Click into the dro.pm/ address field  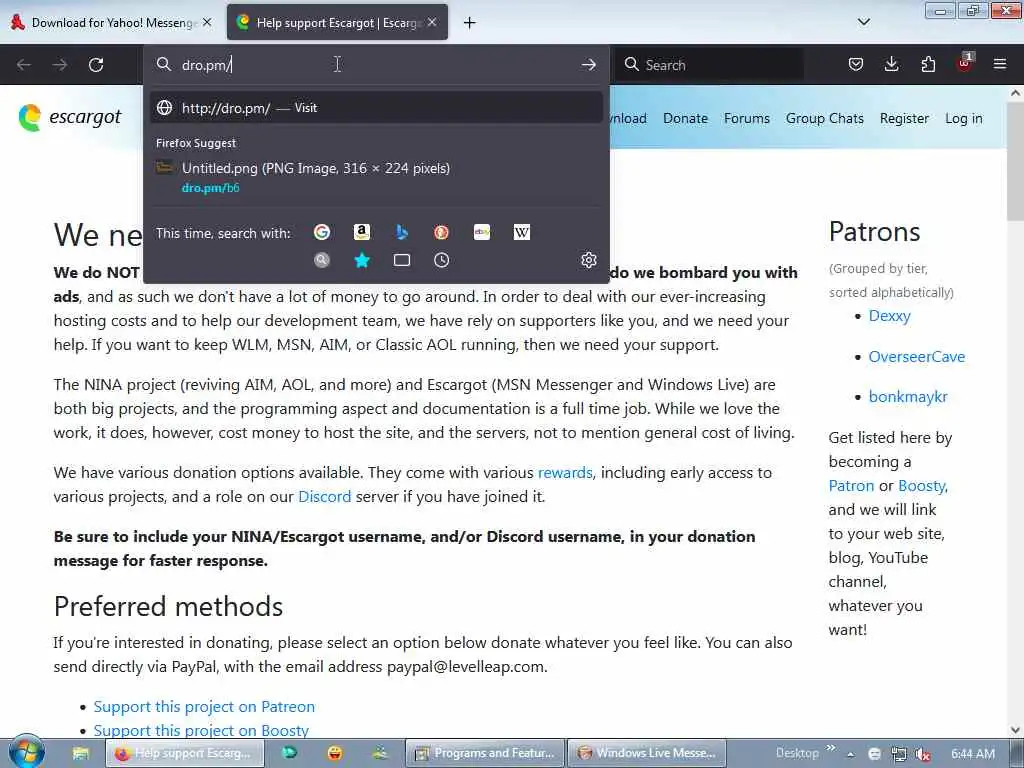point(376,65)
